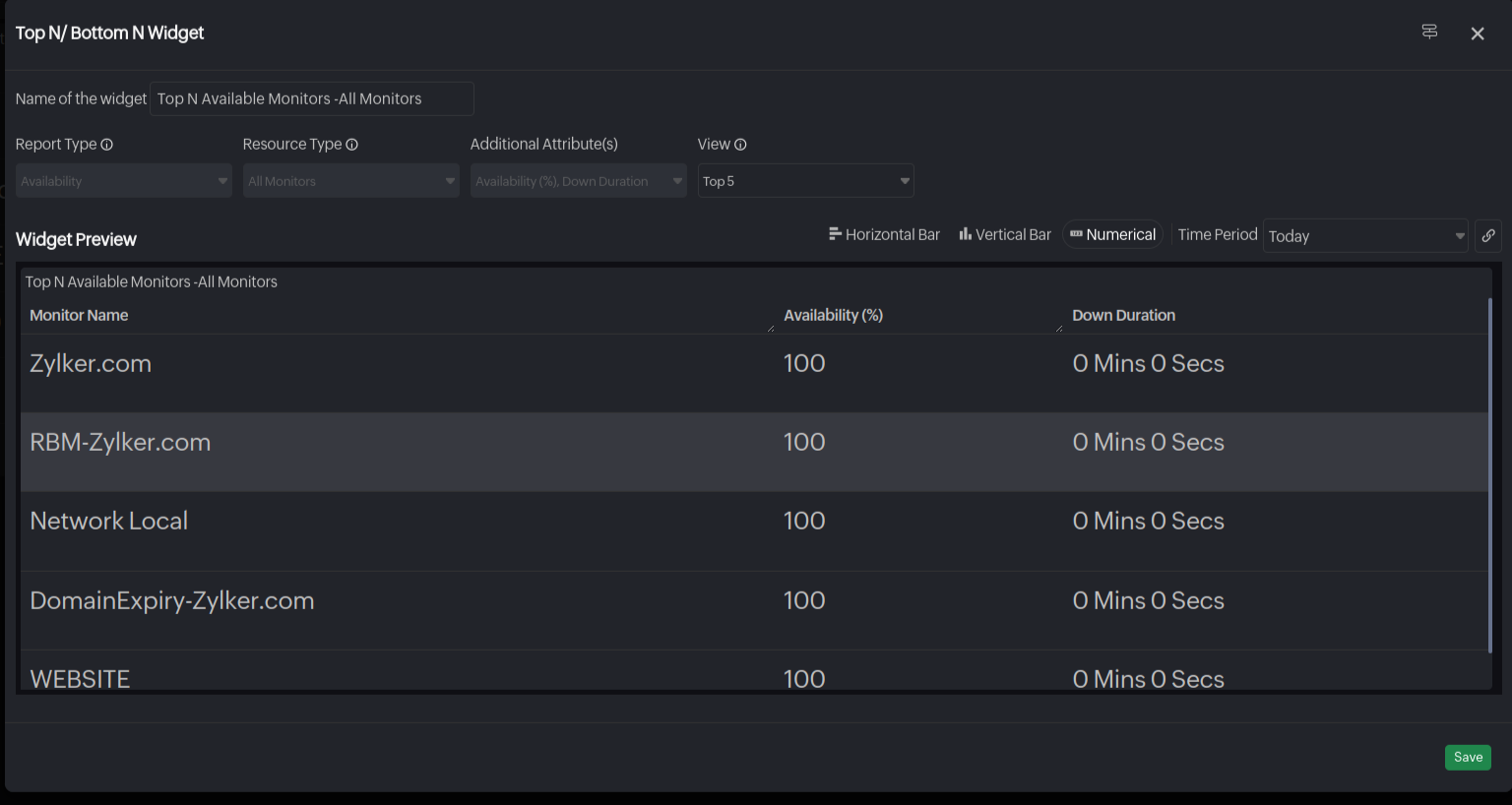Click the info icon beside Resource Type
This screenshot has width=1512, height=805.
click(x=352, y=145)
